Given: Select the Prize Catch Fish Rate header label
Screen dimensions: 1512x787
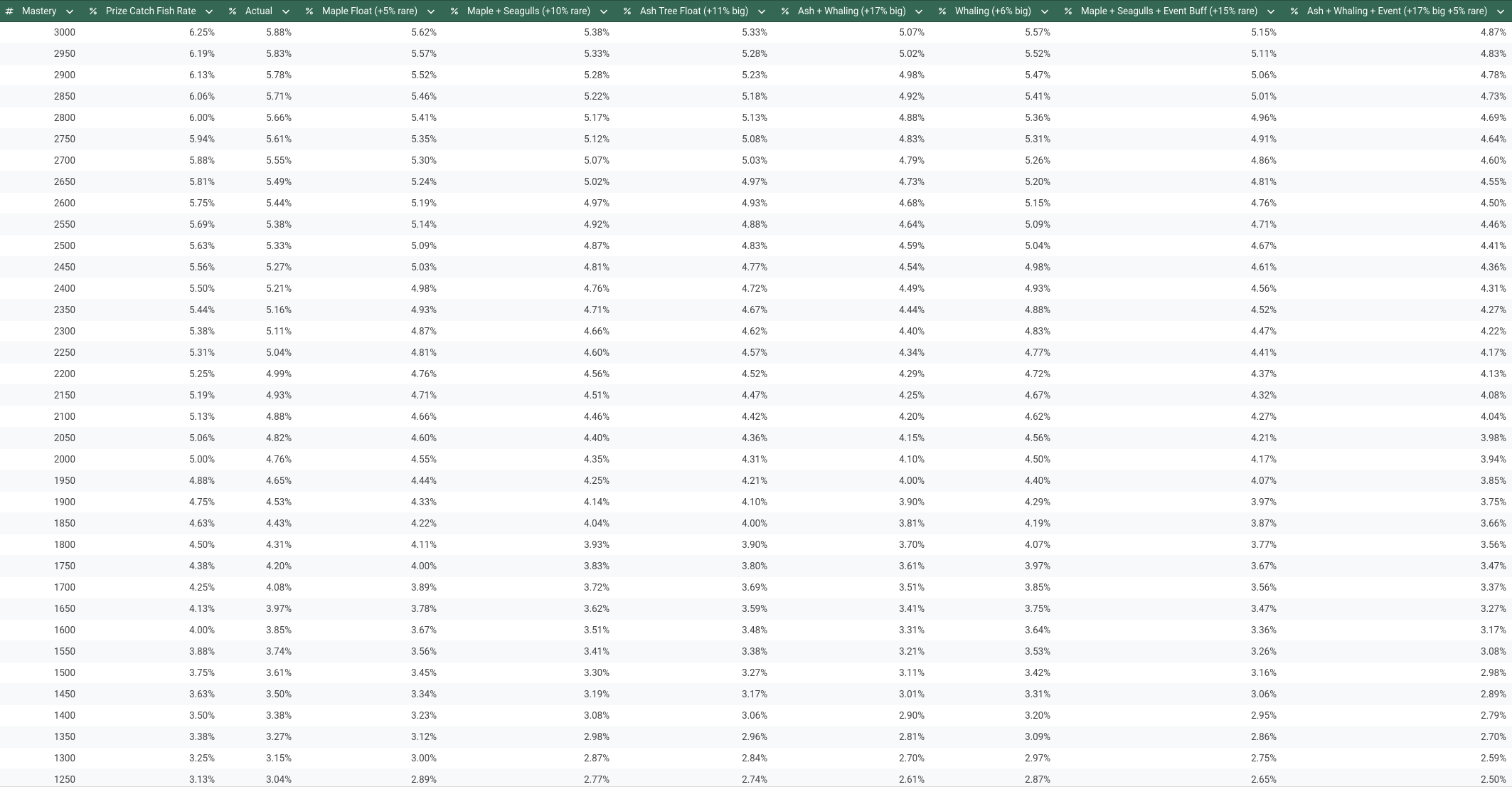Looking at the screenshot, I should pyautogui.click(x=151, y=11).
